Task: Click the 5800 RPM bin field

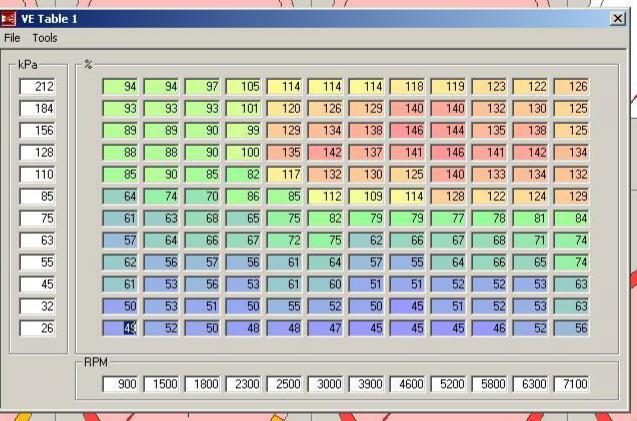Action: 490,384
